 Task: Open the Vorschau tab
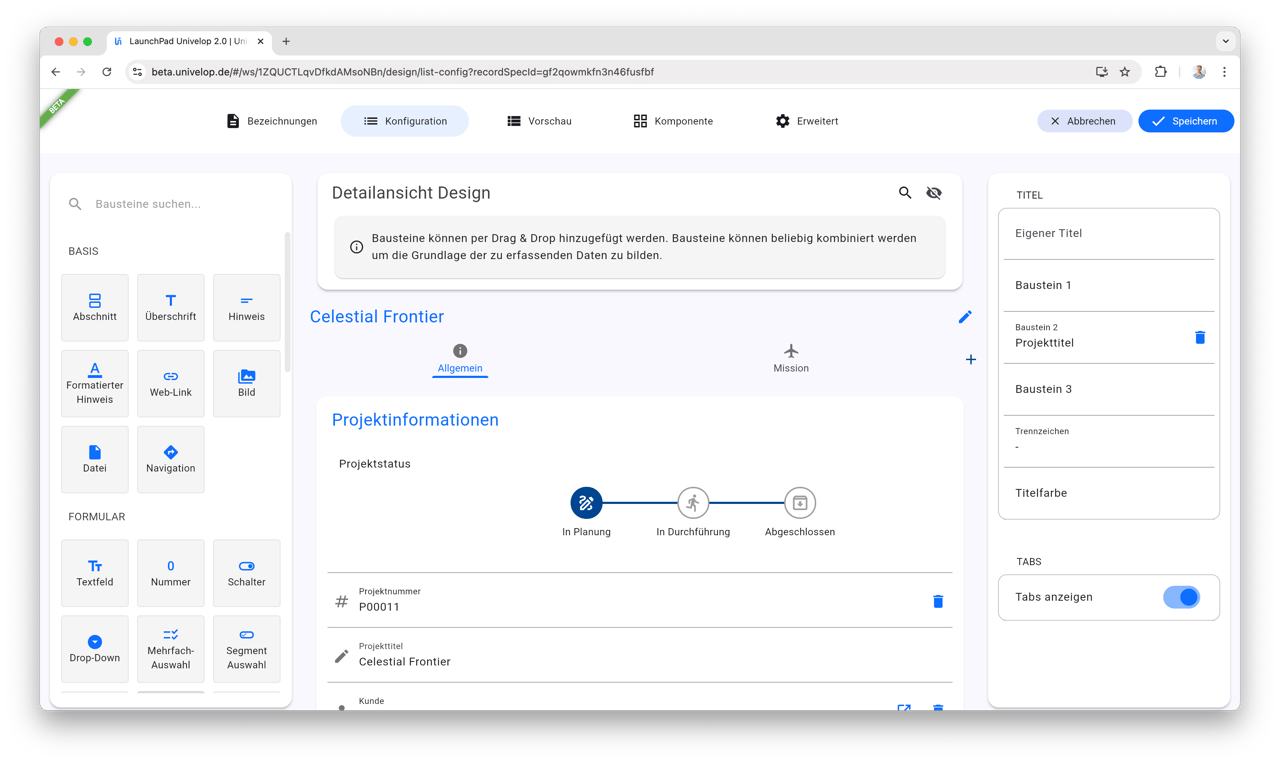click(539, 121)
